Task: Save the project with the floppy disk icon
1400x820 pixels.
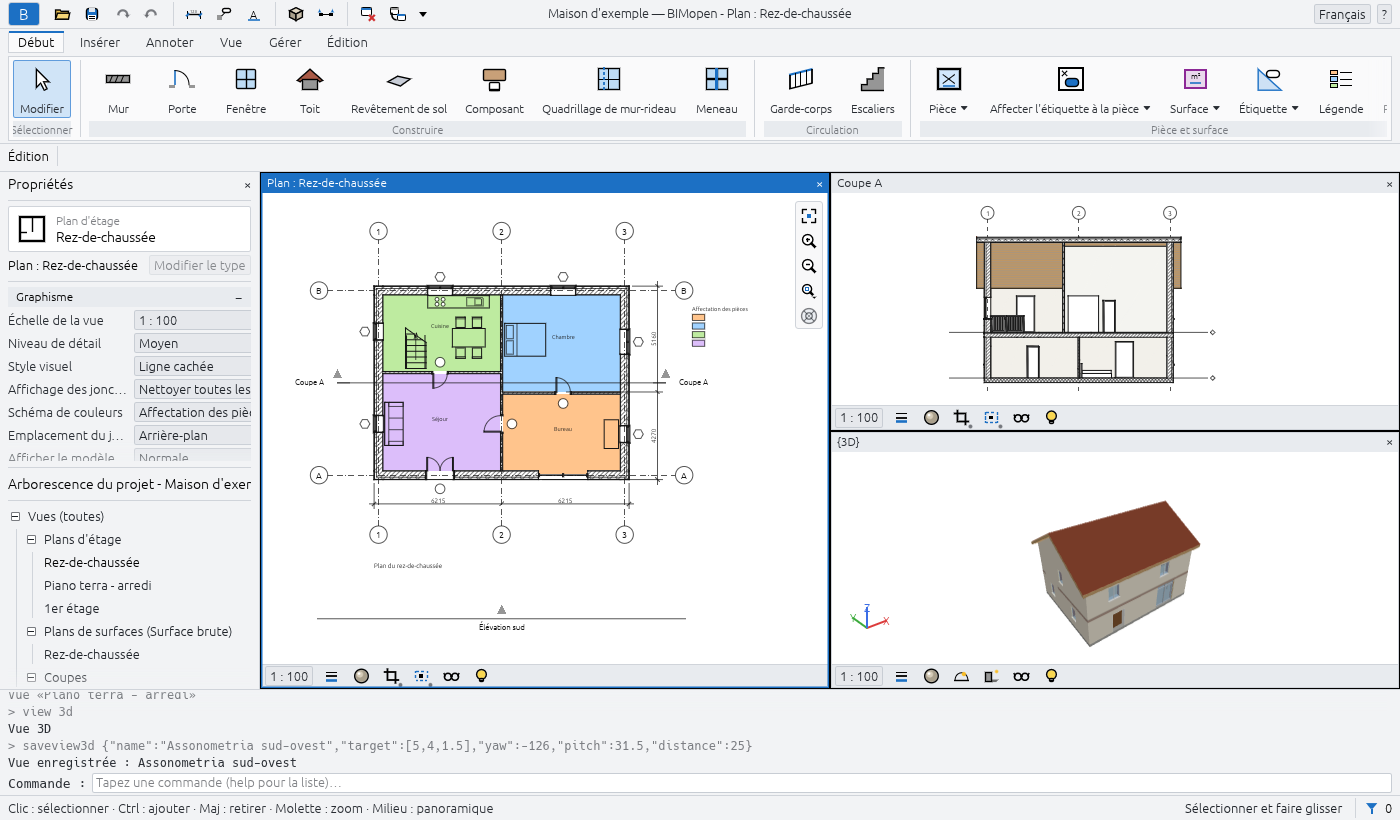Action: click(92, 14)
